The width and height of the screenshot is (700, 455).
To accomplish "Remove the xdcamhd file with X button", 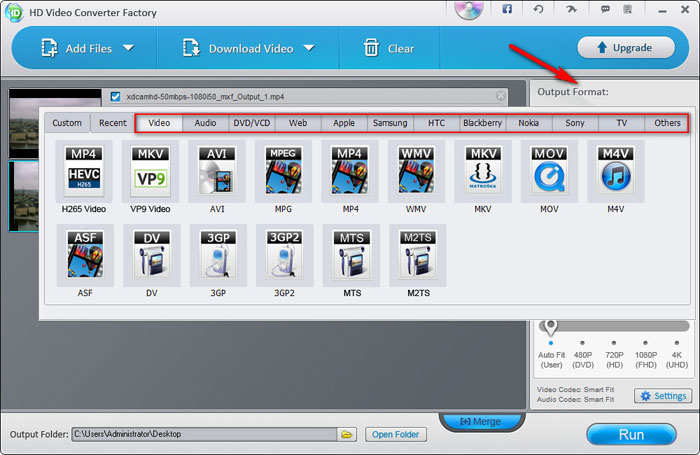I will point(500,96).
